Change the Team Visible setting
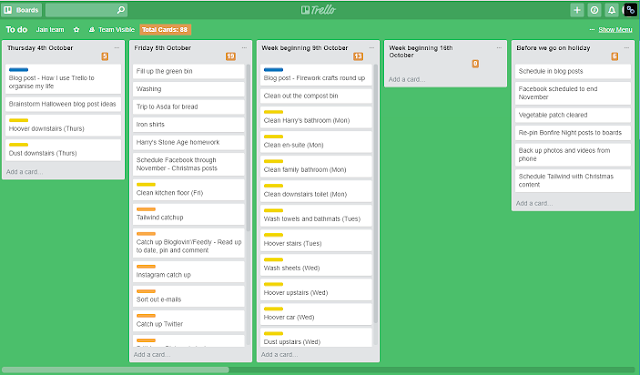The width and height of the screenshot is (640, 375). click(112, 29)
